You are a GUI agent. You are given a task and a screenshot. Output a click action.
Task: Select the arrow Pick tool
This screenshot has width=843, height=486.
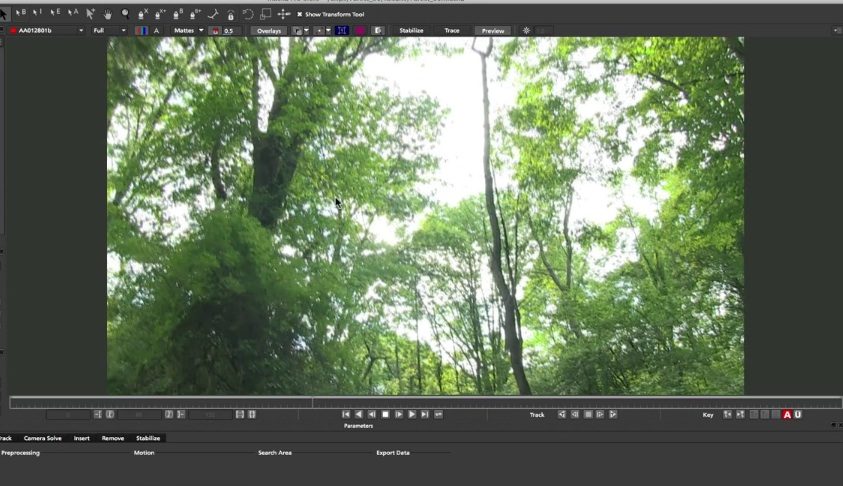[3, 13]
